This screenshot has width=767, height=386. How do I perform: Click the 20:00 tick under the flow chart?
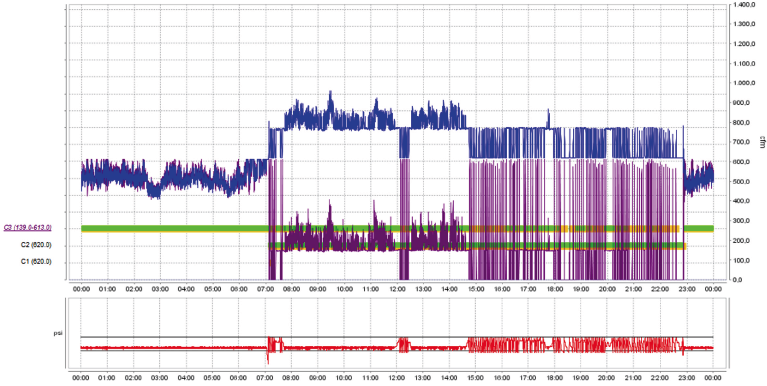coord(608,289)
